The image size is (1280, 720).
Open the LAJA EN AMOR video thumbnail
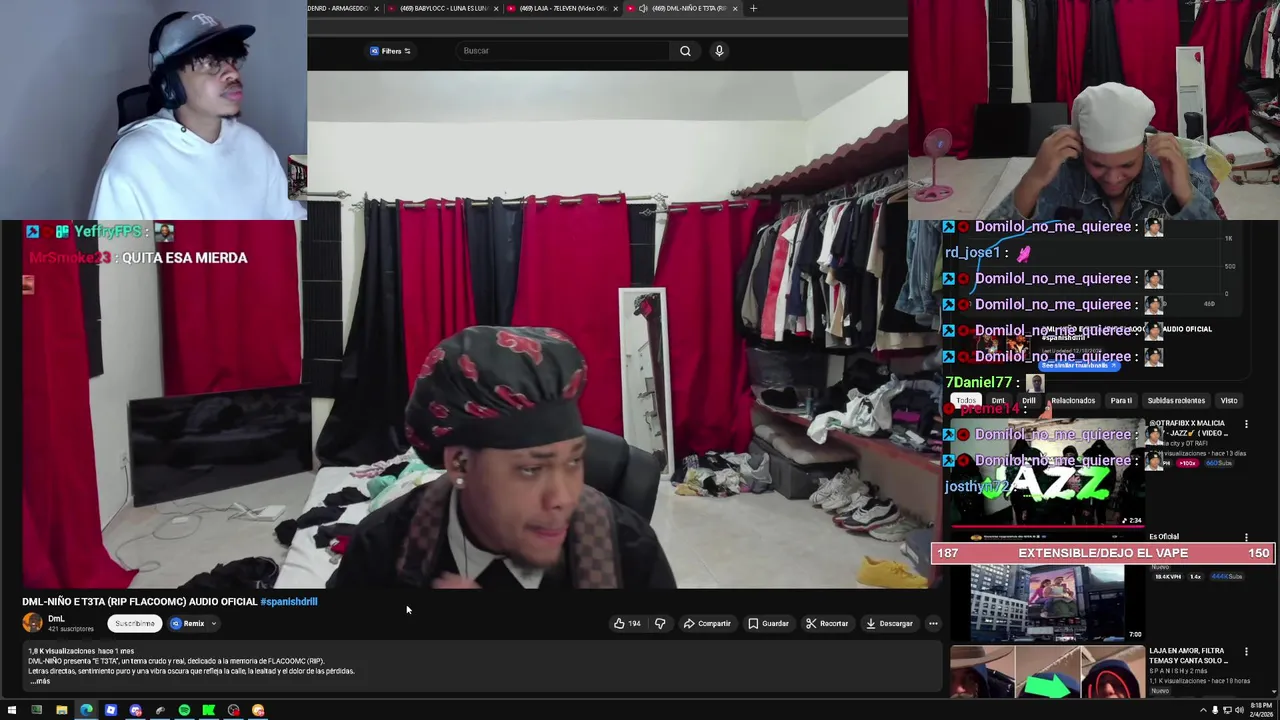(1047, 672)
